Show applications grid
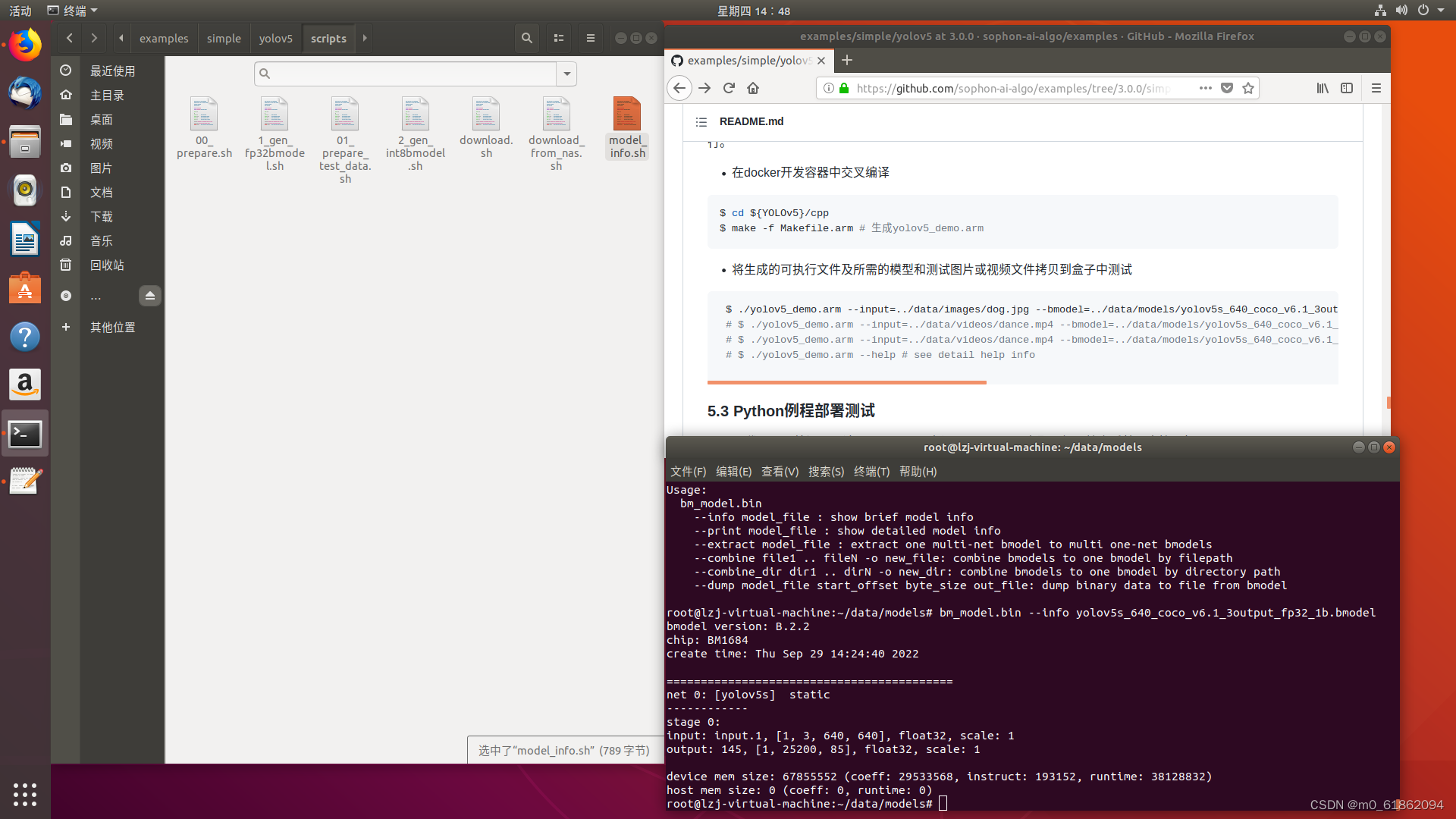The height and width of the screenshot is (819, 1456). [x=25, y=794]
